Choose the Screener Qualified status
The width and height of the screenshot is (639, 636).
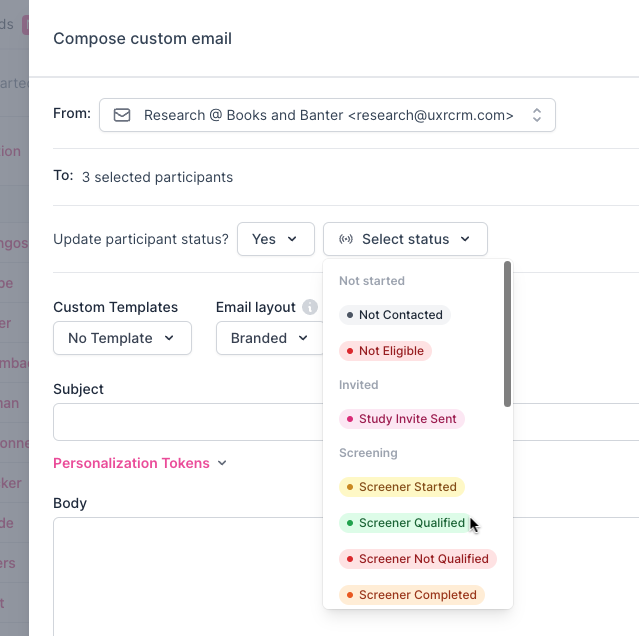(406, 523)
